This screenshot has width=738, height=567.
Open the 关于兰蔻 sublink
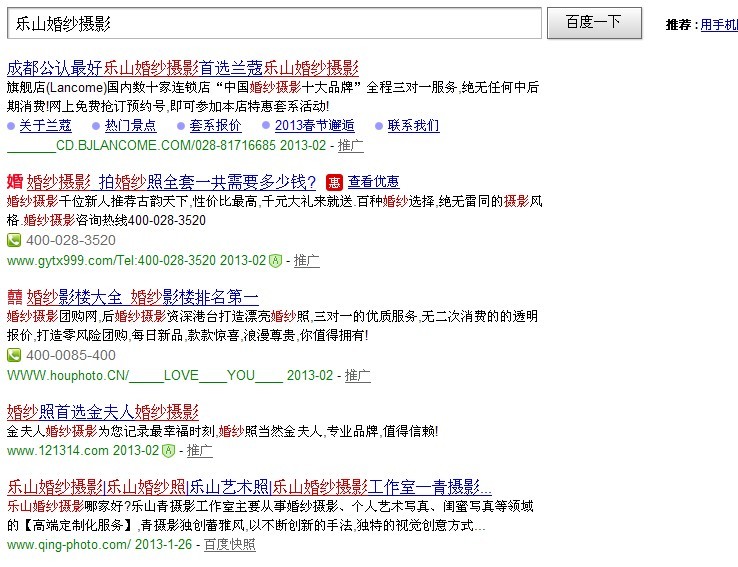pyautogui.click(x=45, y=126)
